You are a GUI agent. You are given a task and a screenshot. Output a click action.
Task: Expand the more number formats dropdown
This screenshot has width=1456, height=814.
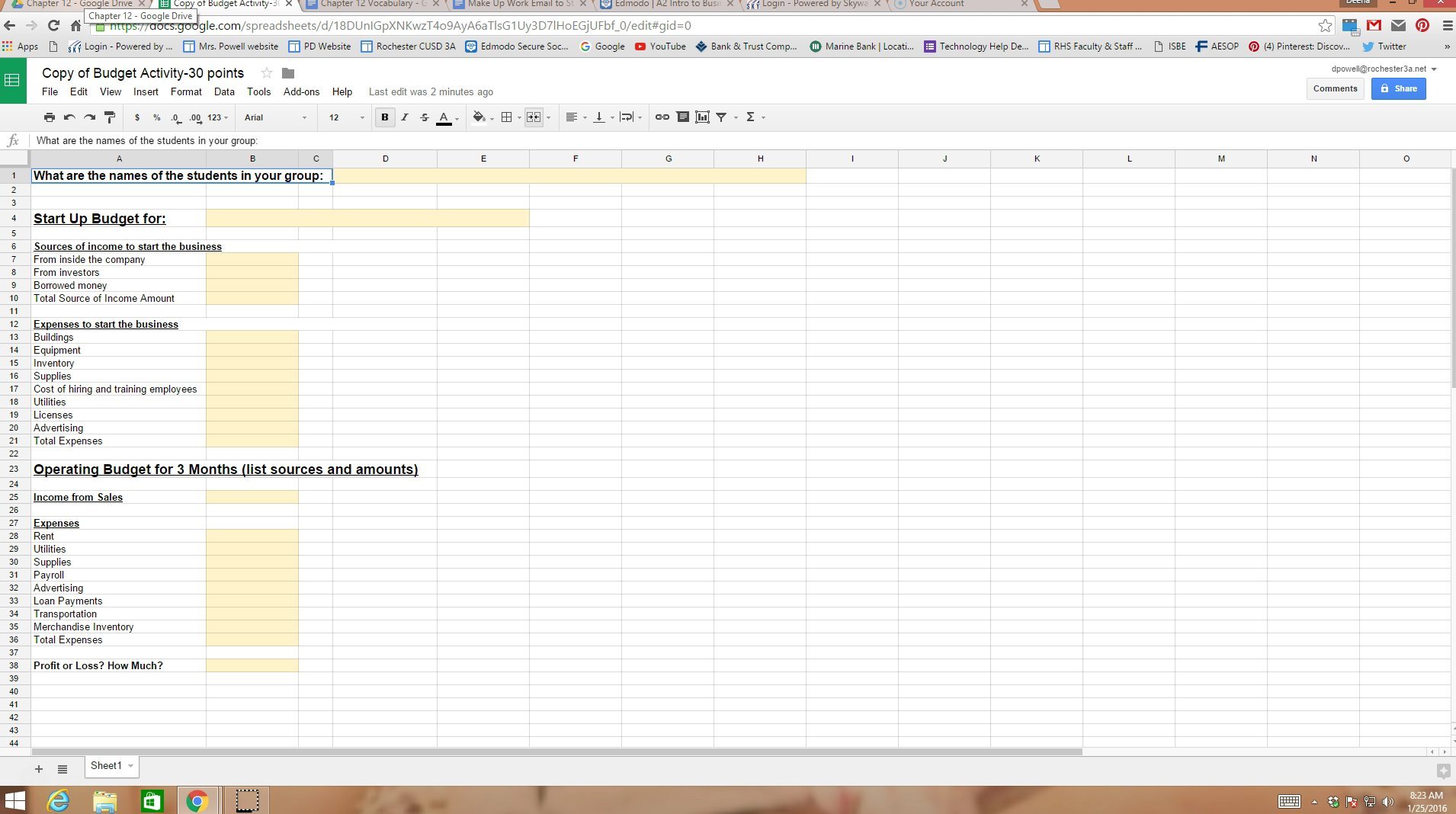(218, 117)
